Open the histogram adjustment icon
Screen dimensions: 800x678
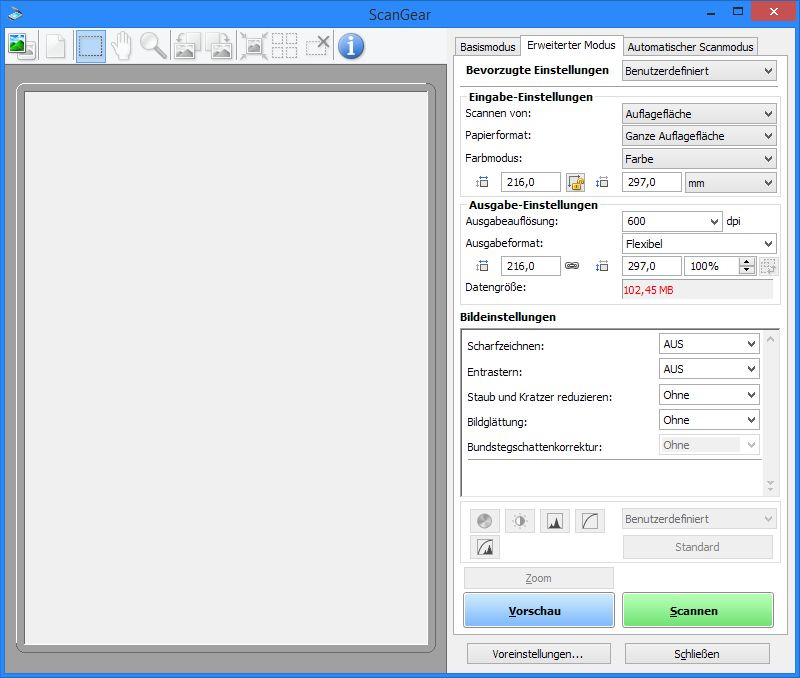point(555,521)
